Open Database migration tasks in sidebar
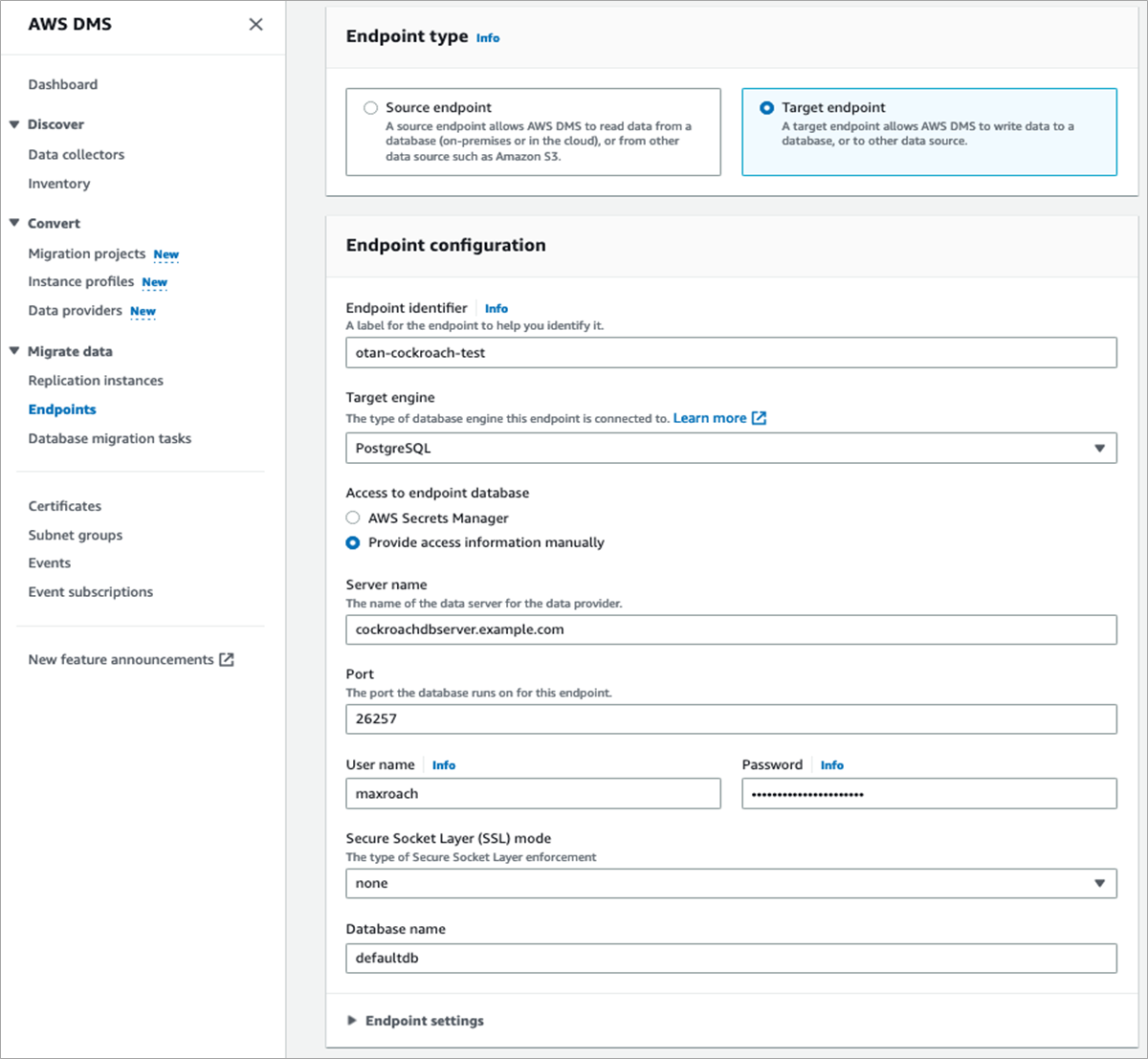 point(110,438)
